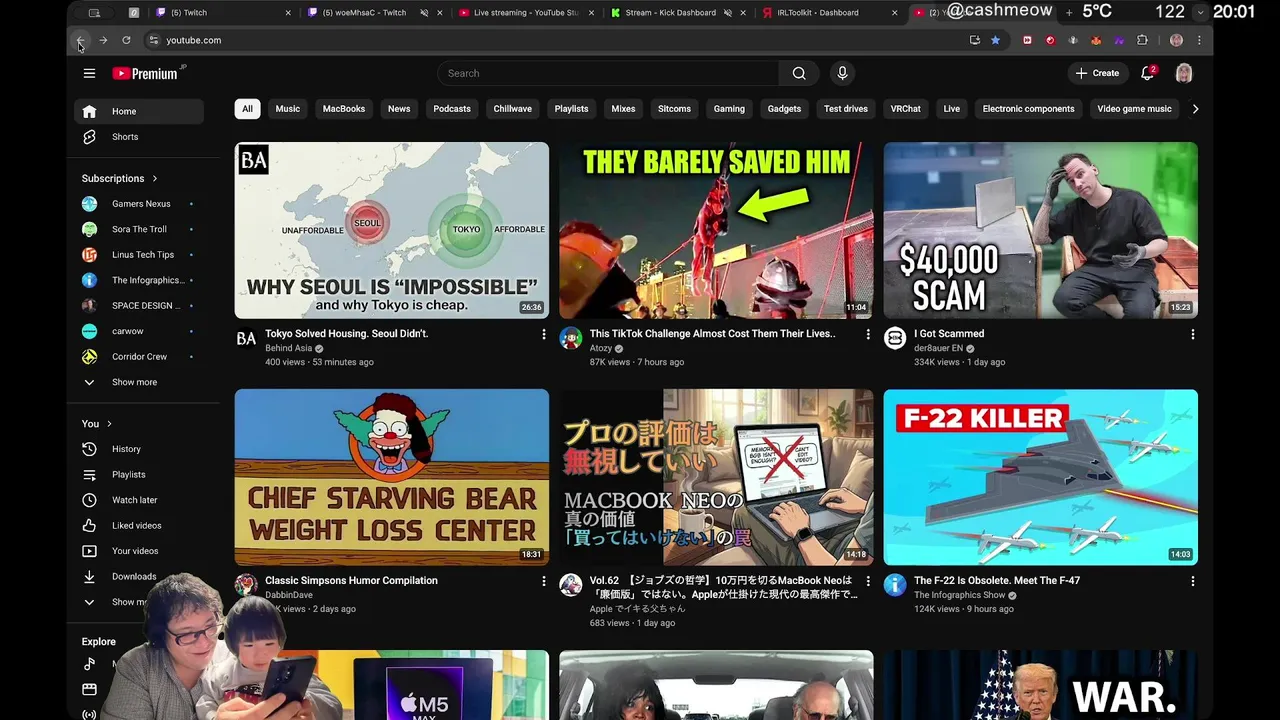The height and width of the screenshot is (720, 1280).
Task: Open Watch later in the sidebar
Action: [x=139, y=500]
